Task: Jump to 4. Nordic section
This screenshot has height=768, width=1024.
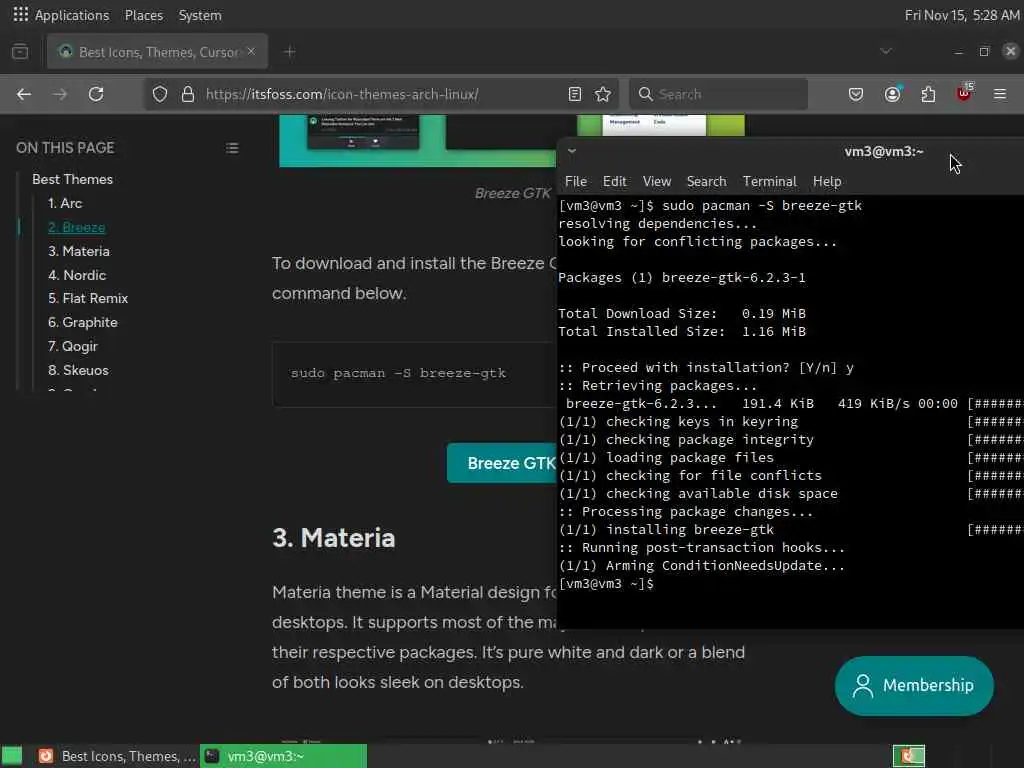Action: click(76, 275)
